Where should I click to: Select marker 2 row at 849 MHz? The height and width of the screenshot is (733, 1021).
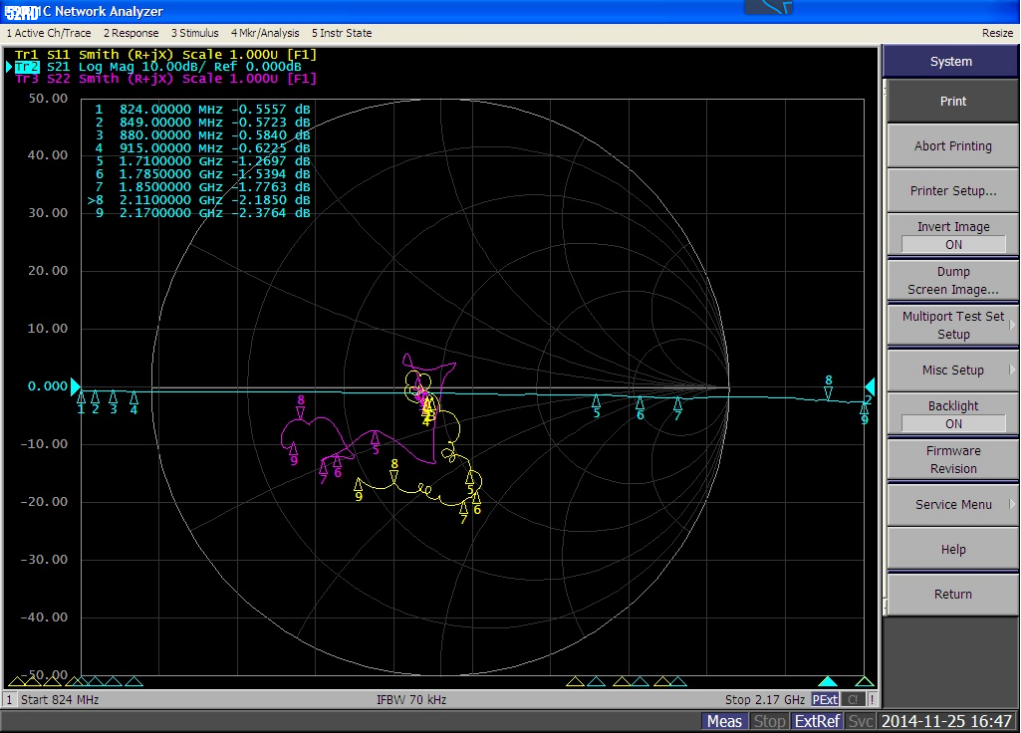tap(202, 122)
